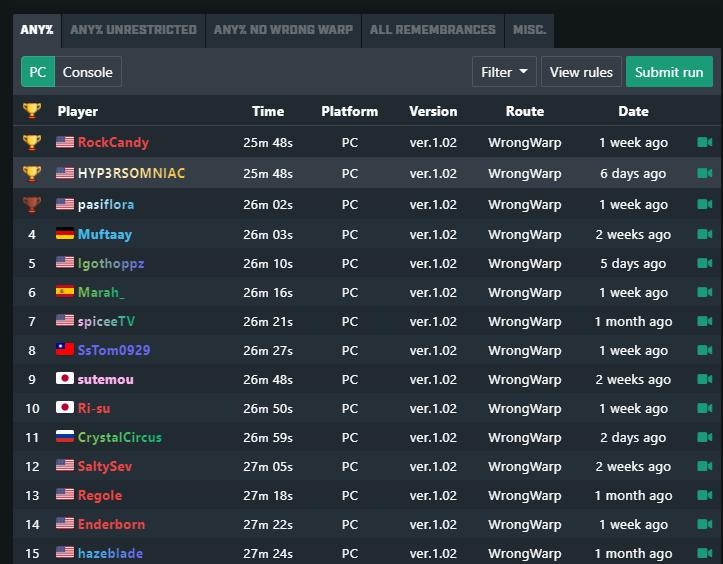Switch platform toggle to Console
The image size is (723, 564).
click(x=87, y=72)
